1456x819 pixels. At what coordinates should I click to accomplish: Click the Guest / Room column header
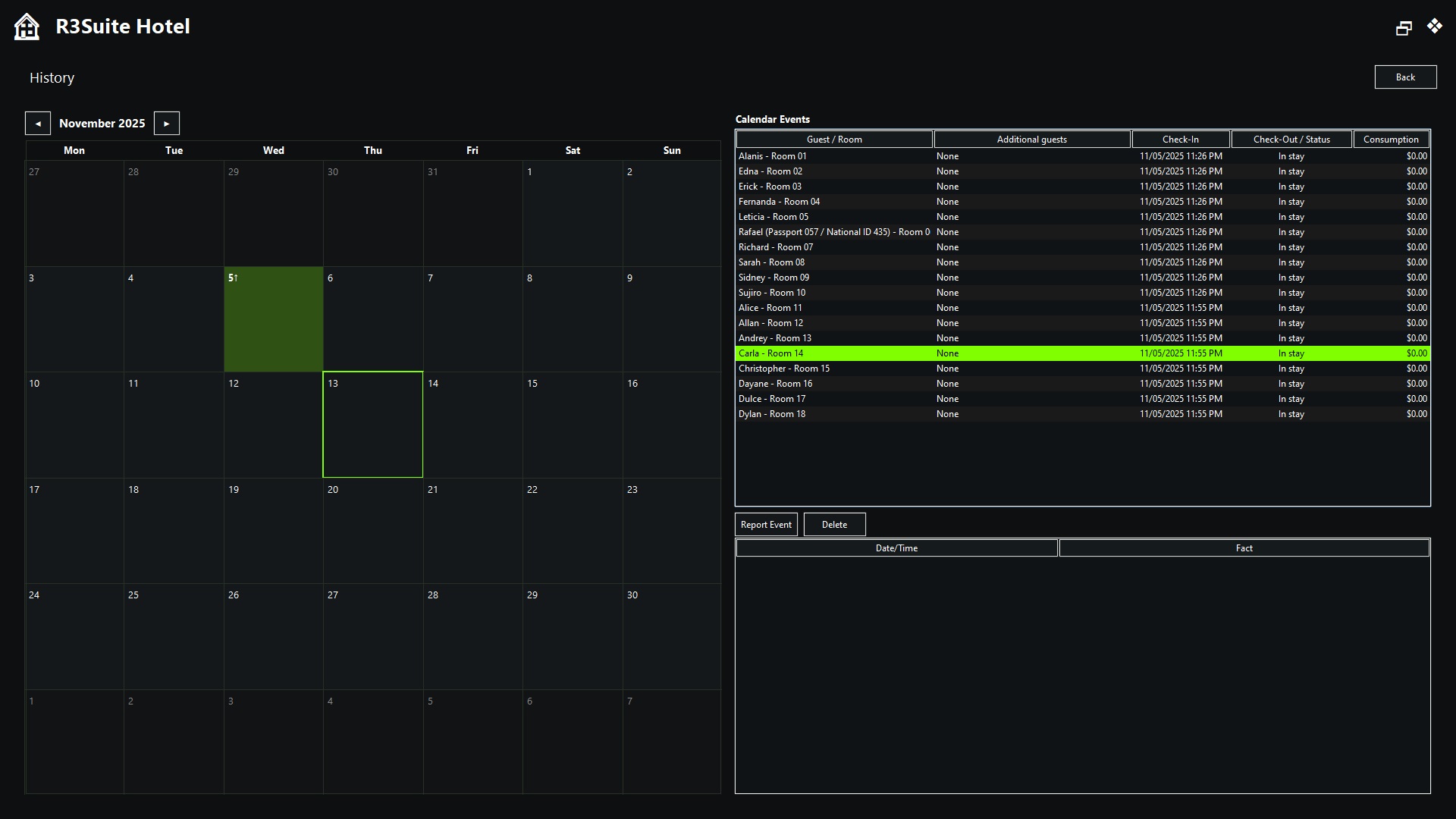point(834,139)
